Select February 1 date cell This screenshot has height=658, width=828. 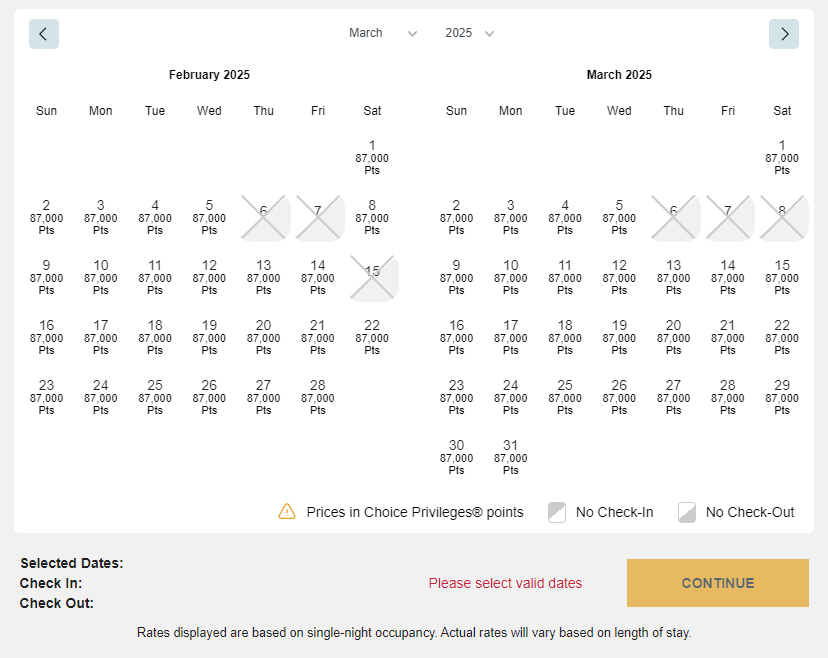(x=372, y=157)
